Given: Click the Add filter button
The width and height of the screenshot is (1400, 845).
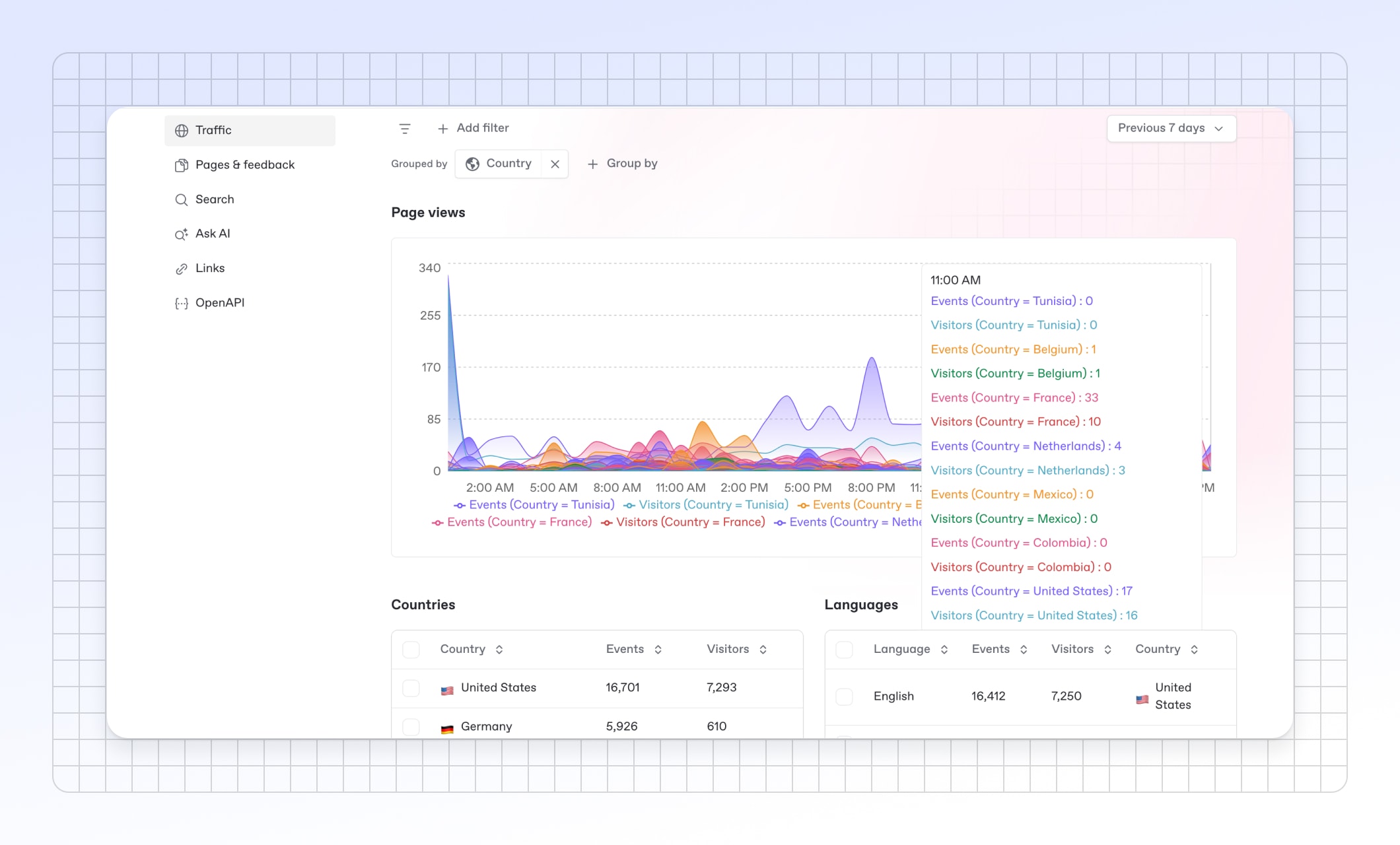Looking at the screenshot, I should coord(473,128).
